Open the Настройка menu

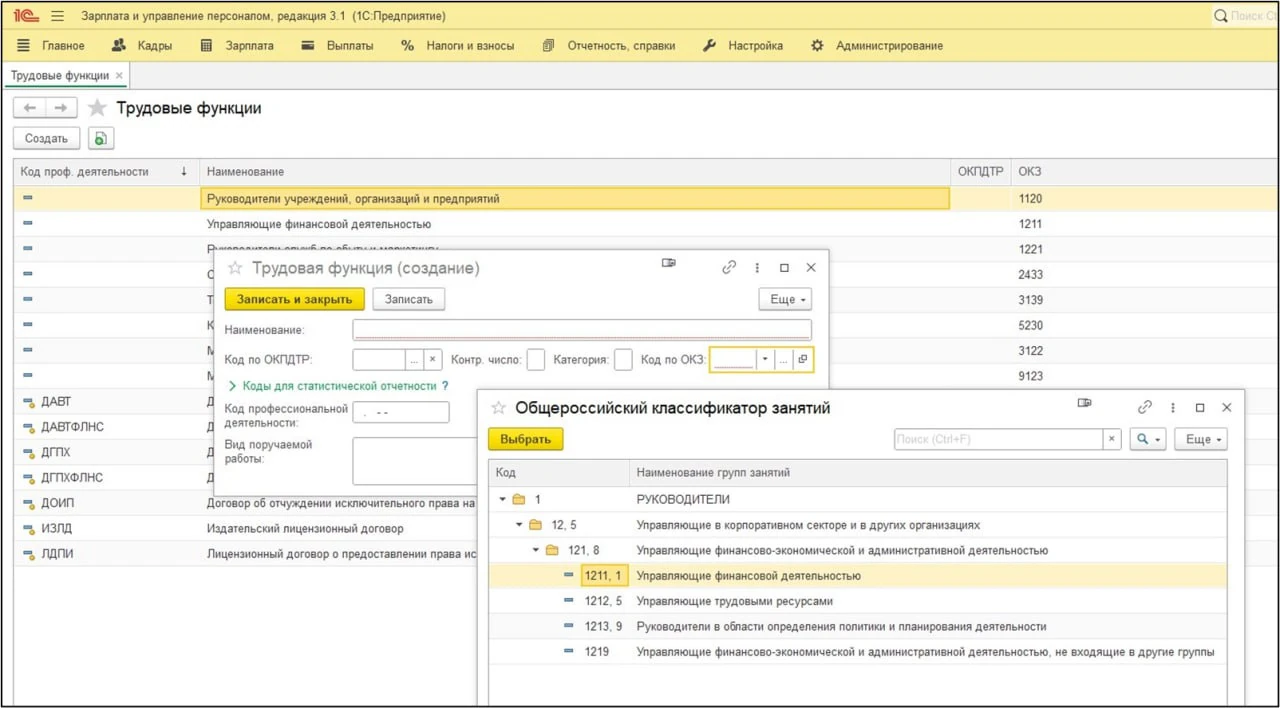pyautogui.click(x=743, y=46)
